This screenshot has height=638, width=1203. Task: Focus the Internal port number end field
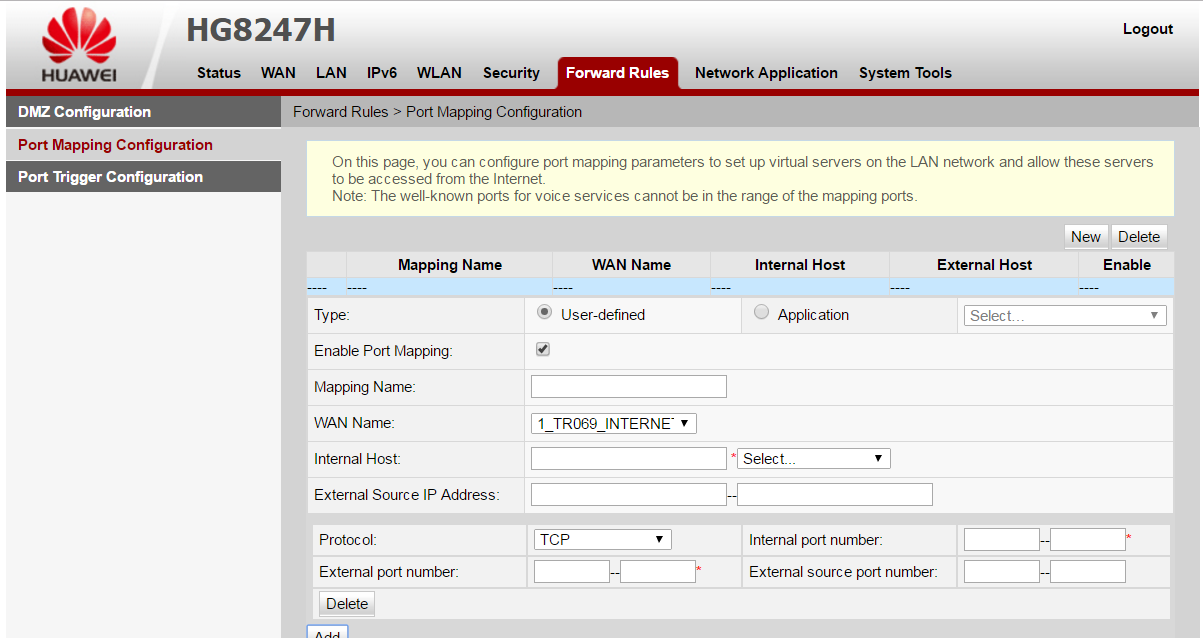click(1088, 540)
